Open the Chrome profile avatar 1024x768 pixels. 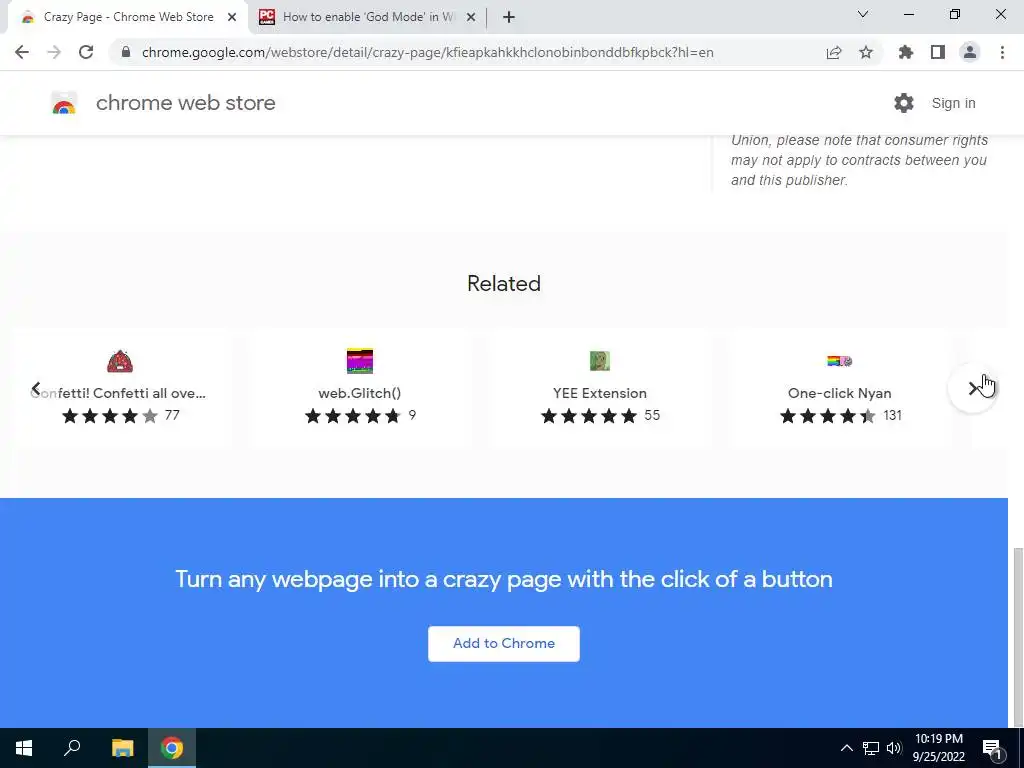970,52
